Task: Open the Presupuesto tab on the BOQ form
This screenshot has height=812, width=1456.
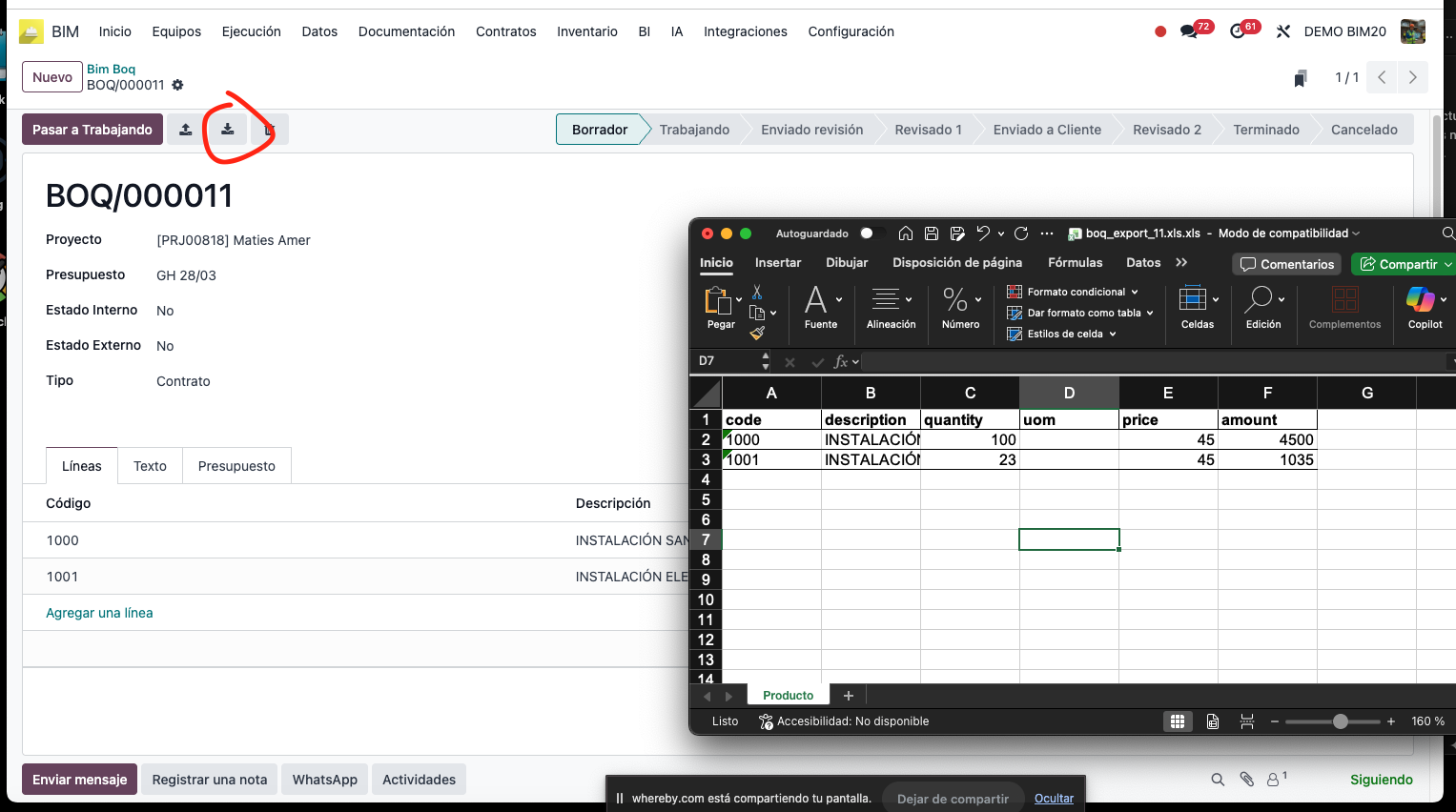Action: (236, 465)
